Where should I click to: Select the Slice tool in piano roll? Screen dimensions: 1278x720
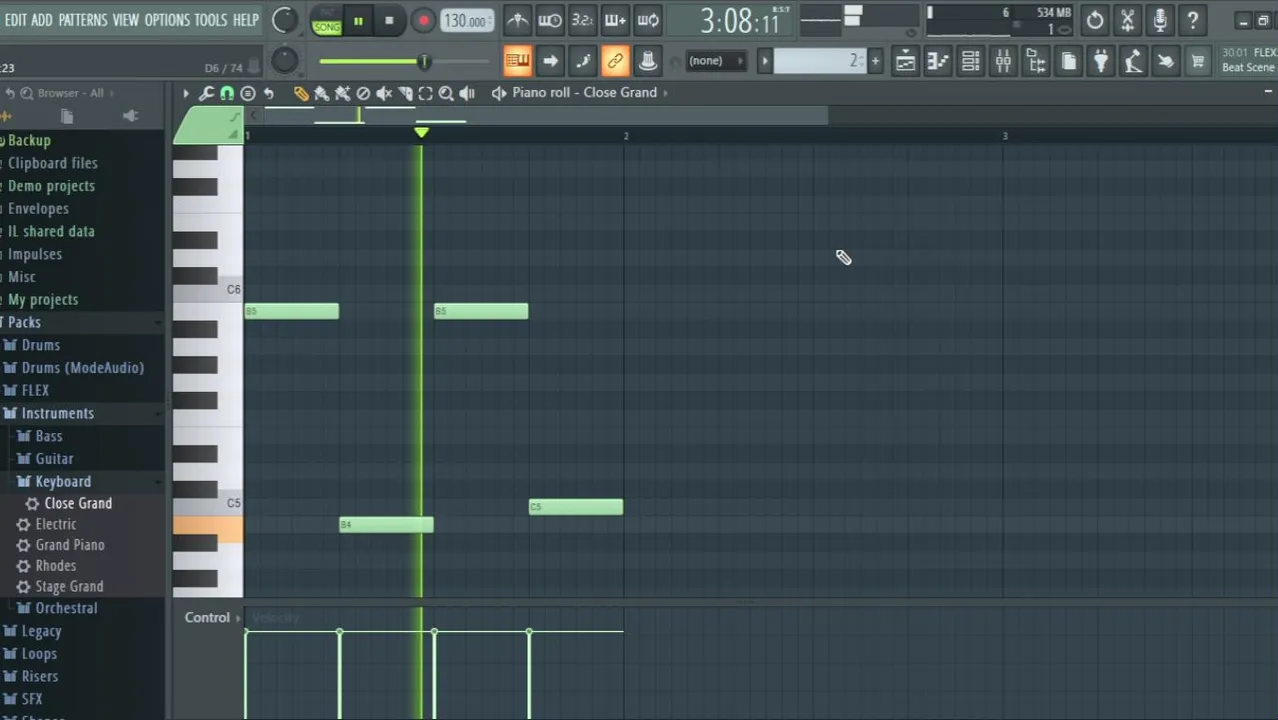405,93
